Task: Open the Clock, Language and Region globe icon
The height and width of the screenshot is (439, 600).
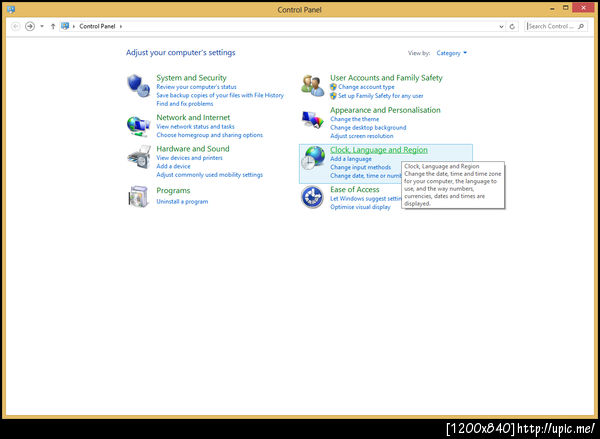Action: [313, 158]
